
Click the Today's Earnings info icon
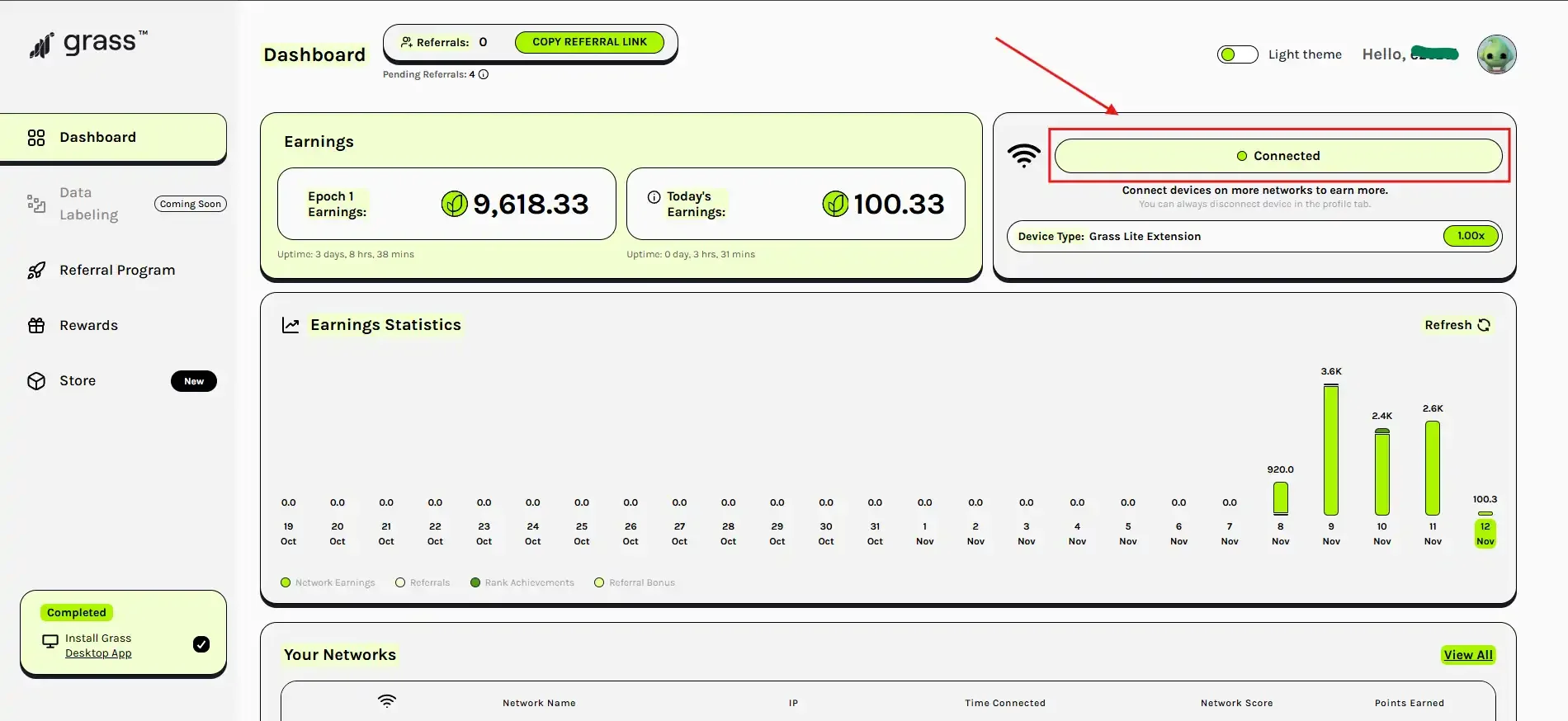tap(654, 197)
